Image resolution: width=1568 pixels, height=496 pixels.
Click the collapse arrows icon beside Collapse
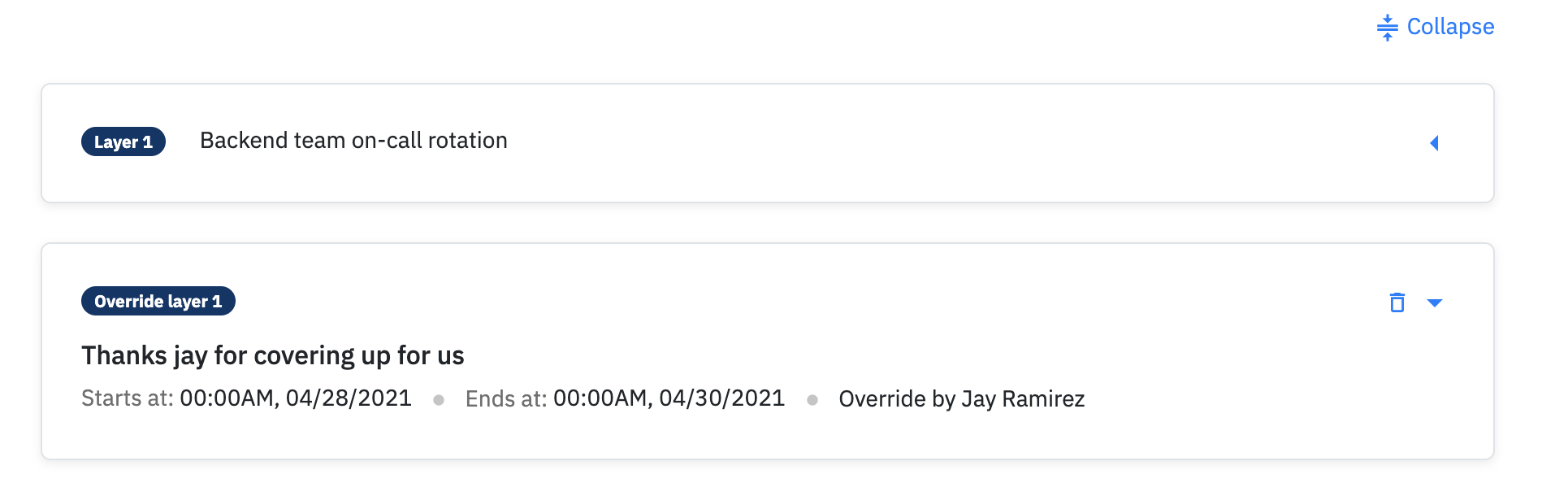[x=1388, y=28]
